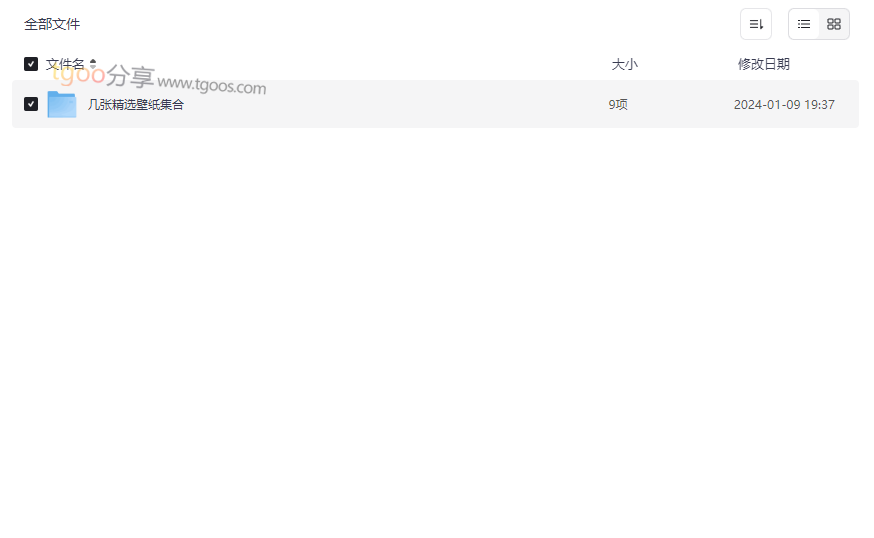Screen dimensions: 874x538
Task: Click the blank area below the file list
Action: 435,335
